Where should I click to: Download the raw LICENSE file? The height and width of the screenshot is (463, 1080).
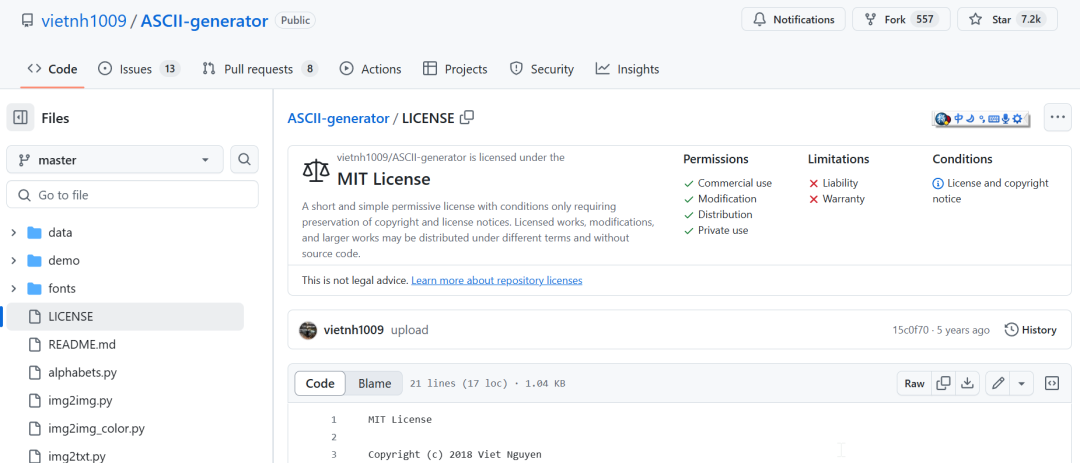pos(967,383)
